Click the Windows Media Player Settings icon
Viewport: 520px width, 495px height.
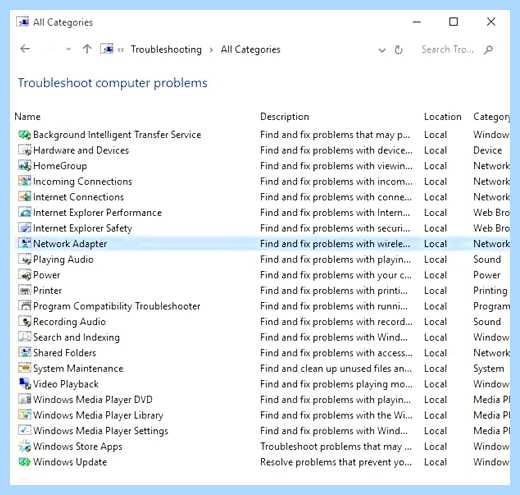tap(24, 431)
